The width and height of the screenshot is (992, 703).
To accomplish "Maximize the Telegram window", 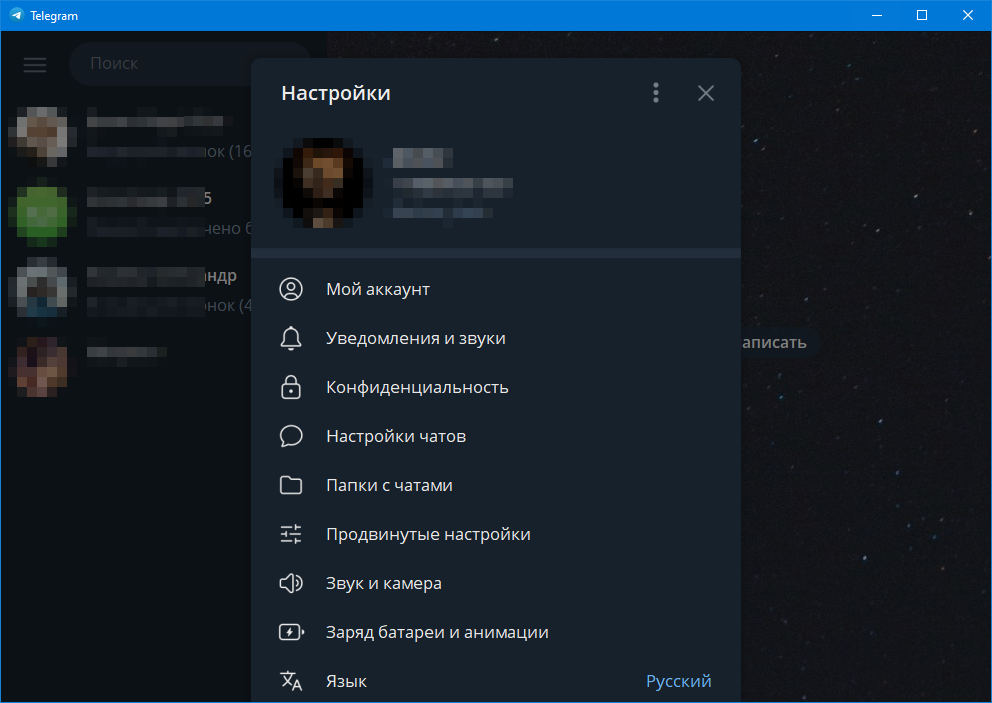I will pyautogui.click(x=922, y=15).
